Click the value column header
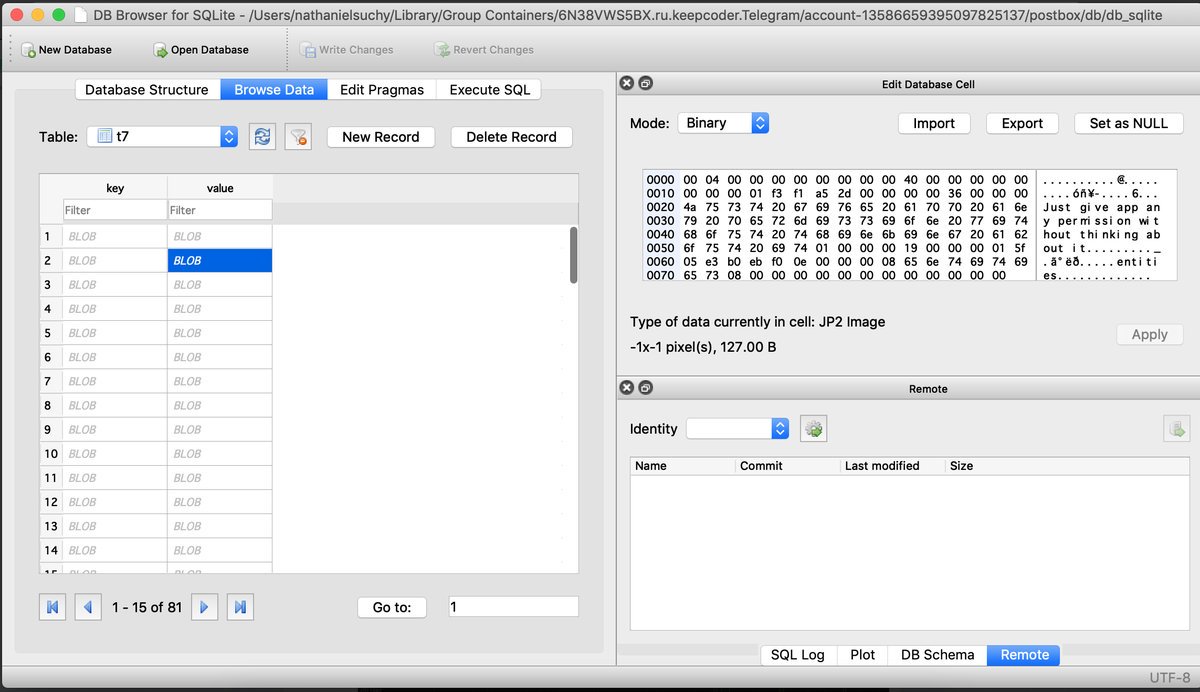1200x692 pixels. pyautogui.click(x=220, y=188)
